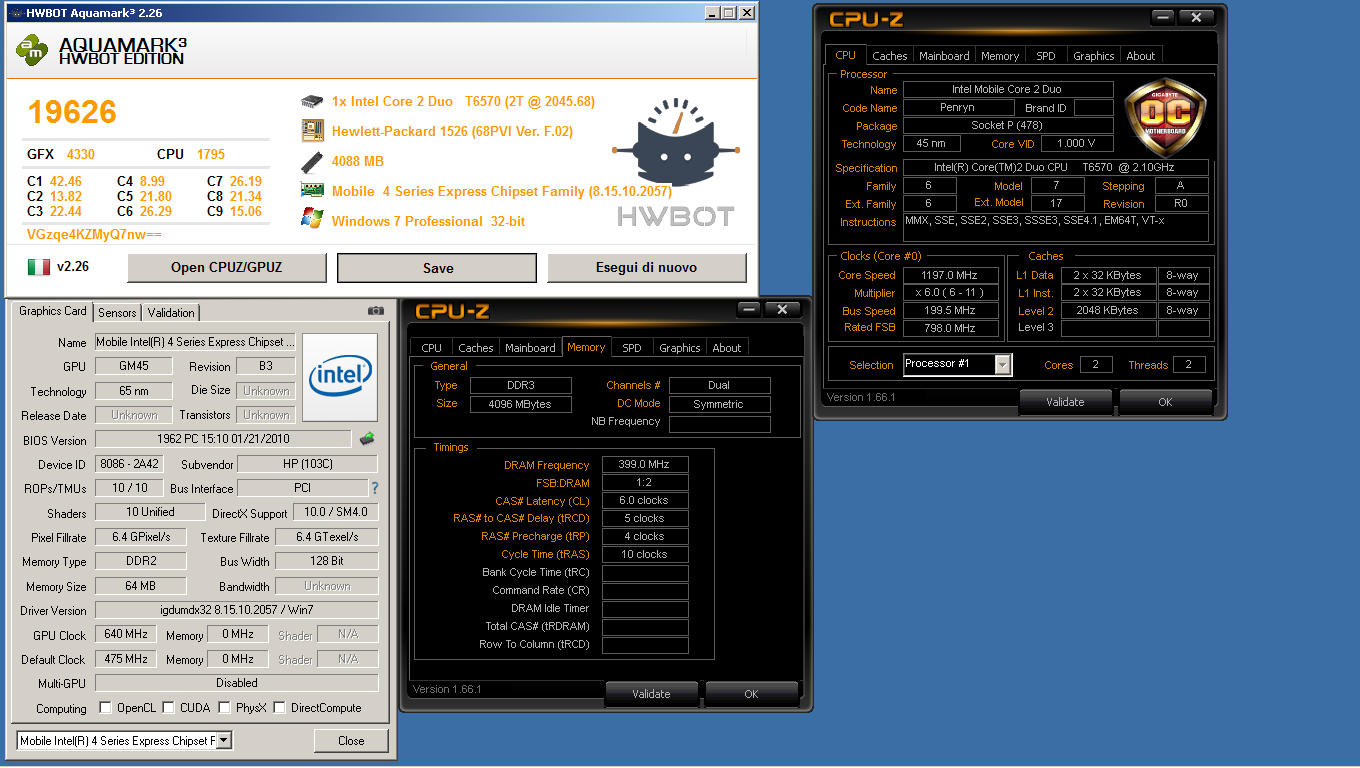Click the Windows flag icon beside Windows 7
Image resolution: width=1360 pixels, height=768 pixels.
click(313, 220)
